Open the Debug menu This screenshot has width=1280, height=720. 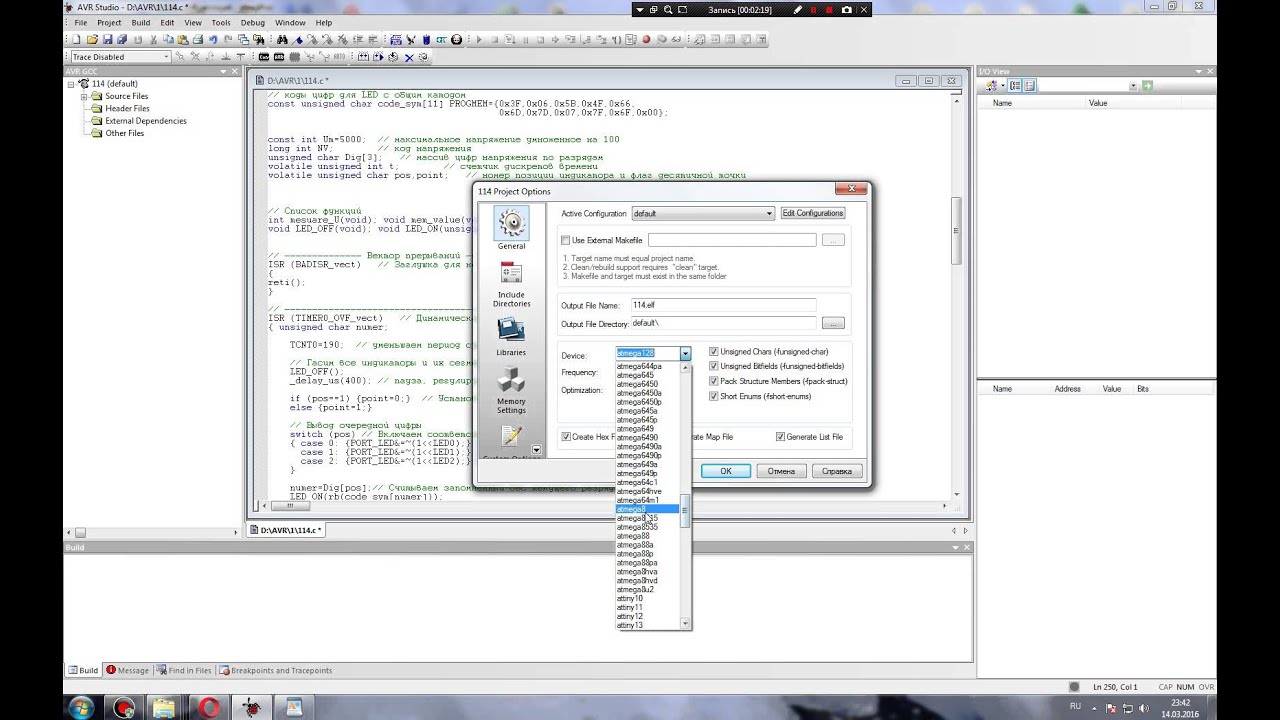click(253, 22)
